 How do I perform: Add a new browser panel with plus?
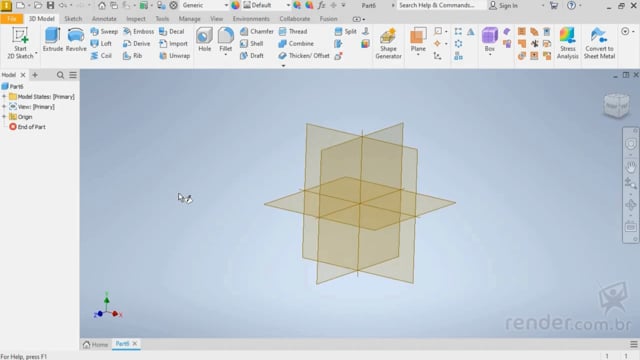point(35,75)
